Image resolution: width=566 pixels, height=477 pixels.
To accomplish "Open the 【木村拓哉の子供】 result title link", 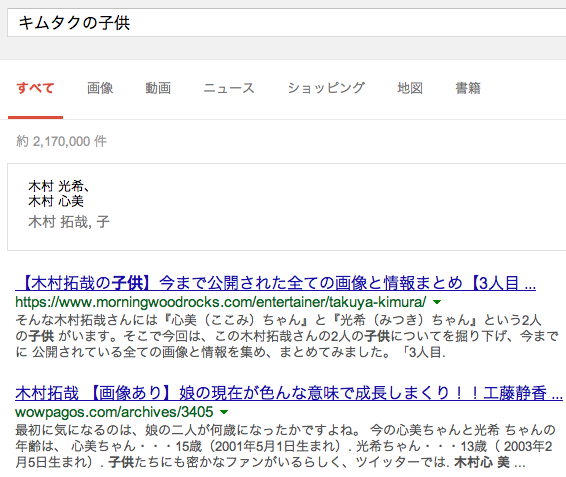I will point(275,283).
